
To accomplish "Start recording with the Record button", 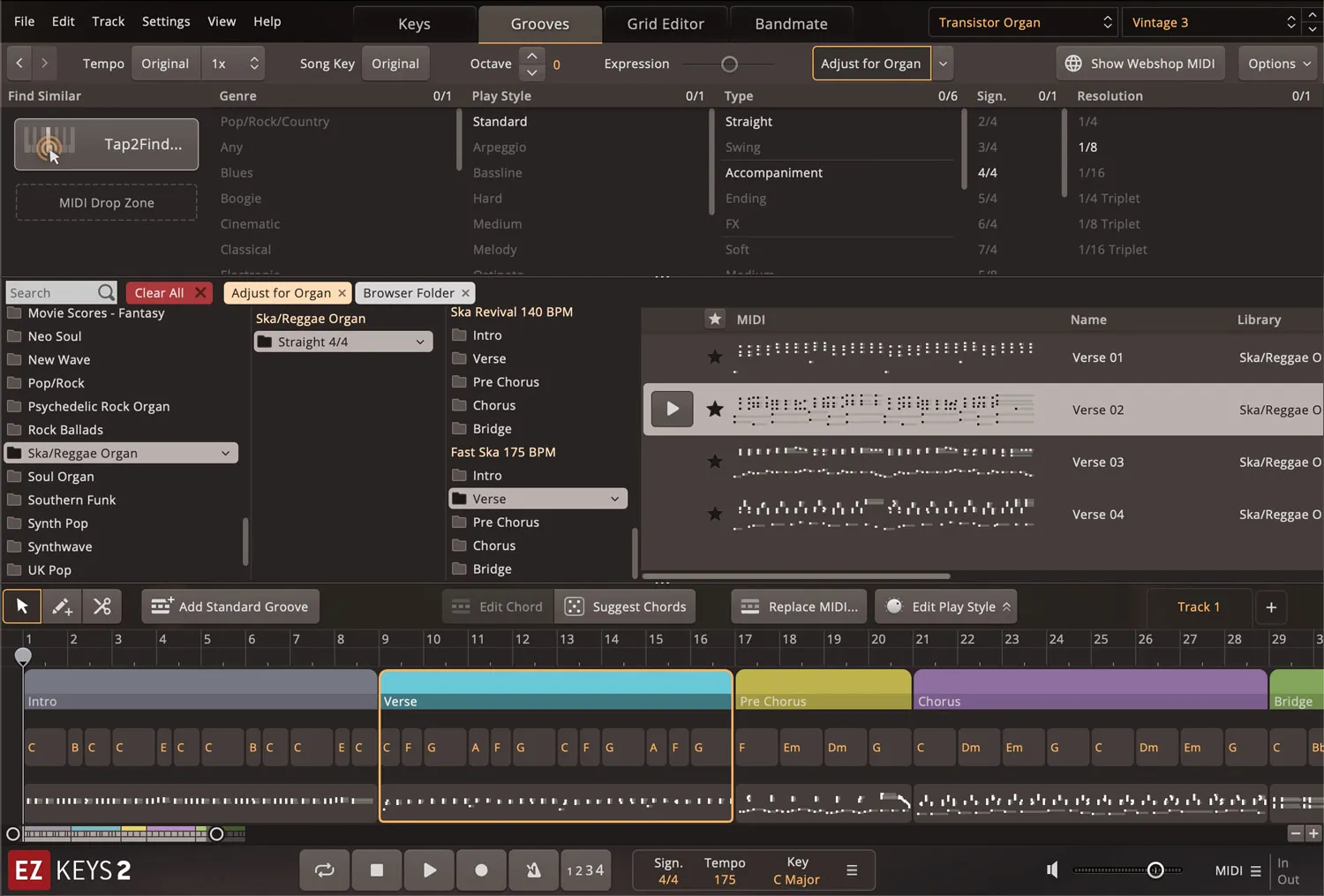I will 481,870.
